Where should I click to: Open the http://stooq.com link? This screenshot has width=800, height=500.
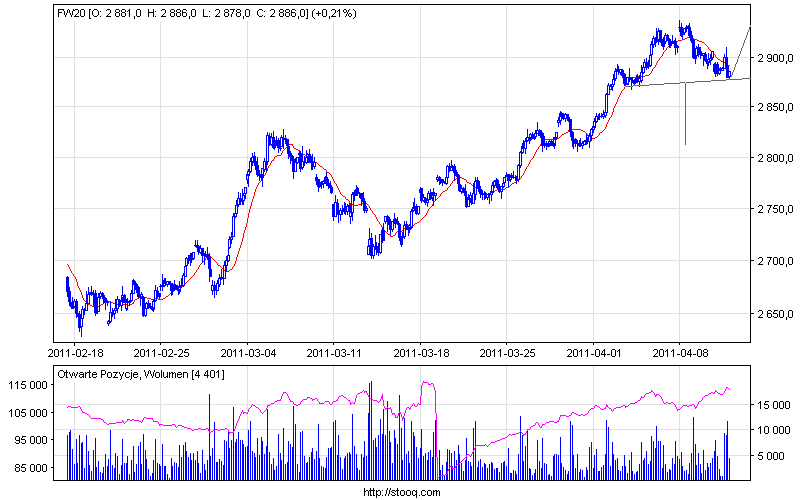click(x=402, y=493)
